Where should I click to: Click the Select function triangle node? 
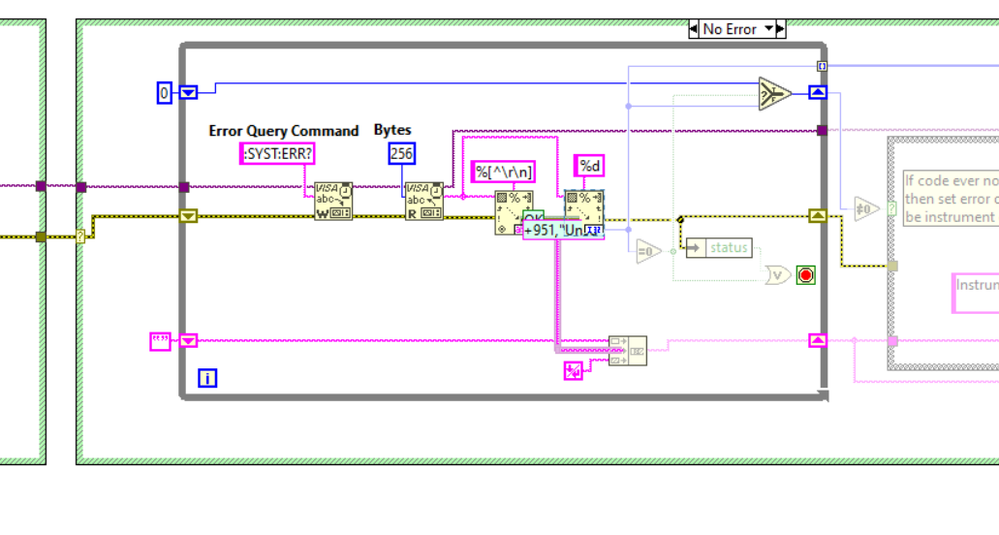pos(775,93)
